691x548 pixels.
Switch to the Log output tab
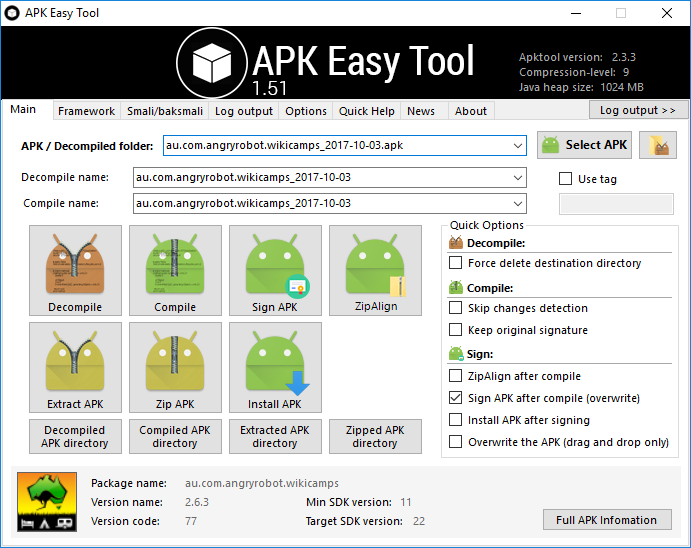(244, 111)
